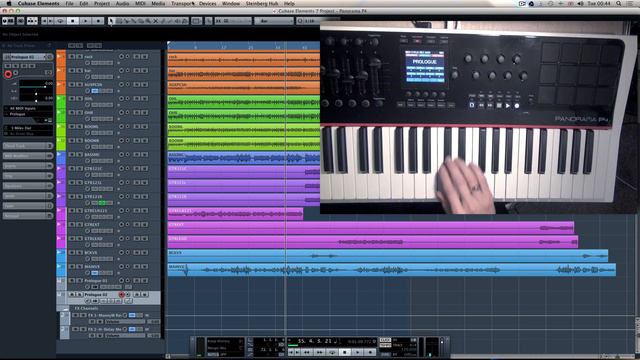This screenshot has width=640, height=360.
Task: Mute the GTRLEAD track
Action: [x=72, y=238]
